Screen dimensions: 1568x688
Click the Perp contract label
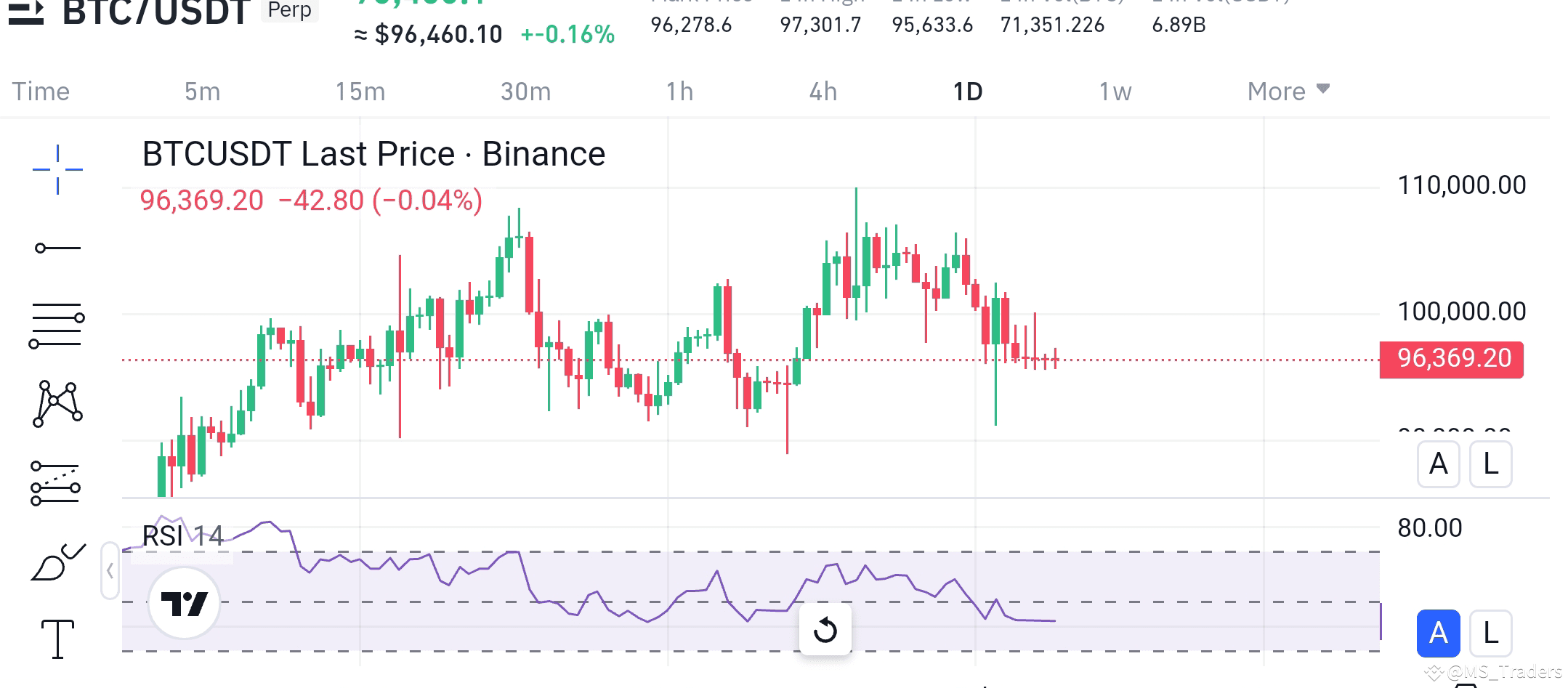pyautogui.click(x=290, y=11)
